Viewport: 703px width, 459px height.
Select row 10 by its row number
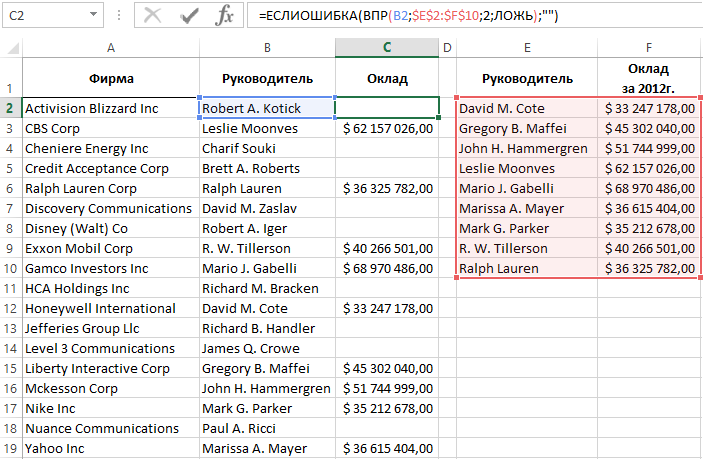coord(10,268)
